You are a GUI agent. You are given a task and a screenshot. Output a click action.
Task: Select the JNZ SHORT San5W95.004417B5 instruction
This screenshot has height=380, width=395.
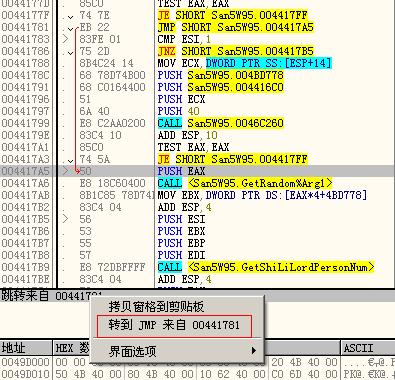pos(235,51)
